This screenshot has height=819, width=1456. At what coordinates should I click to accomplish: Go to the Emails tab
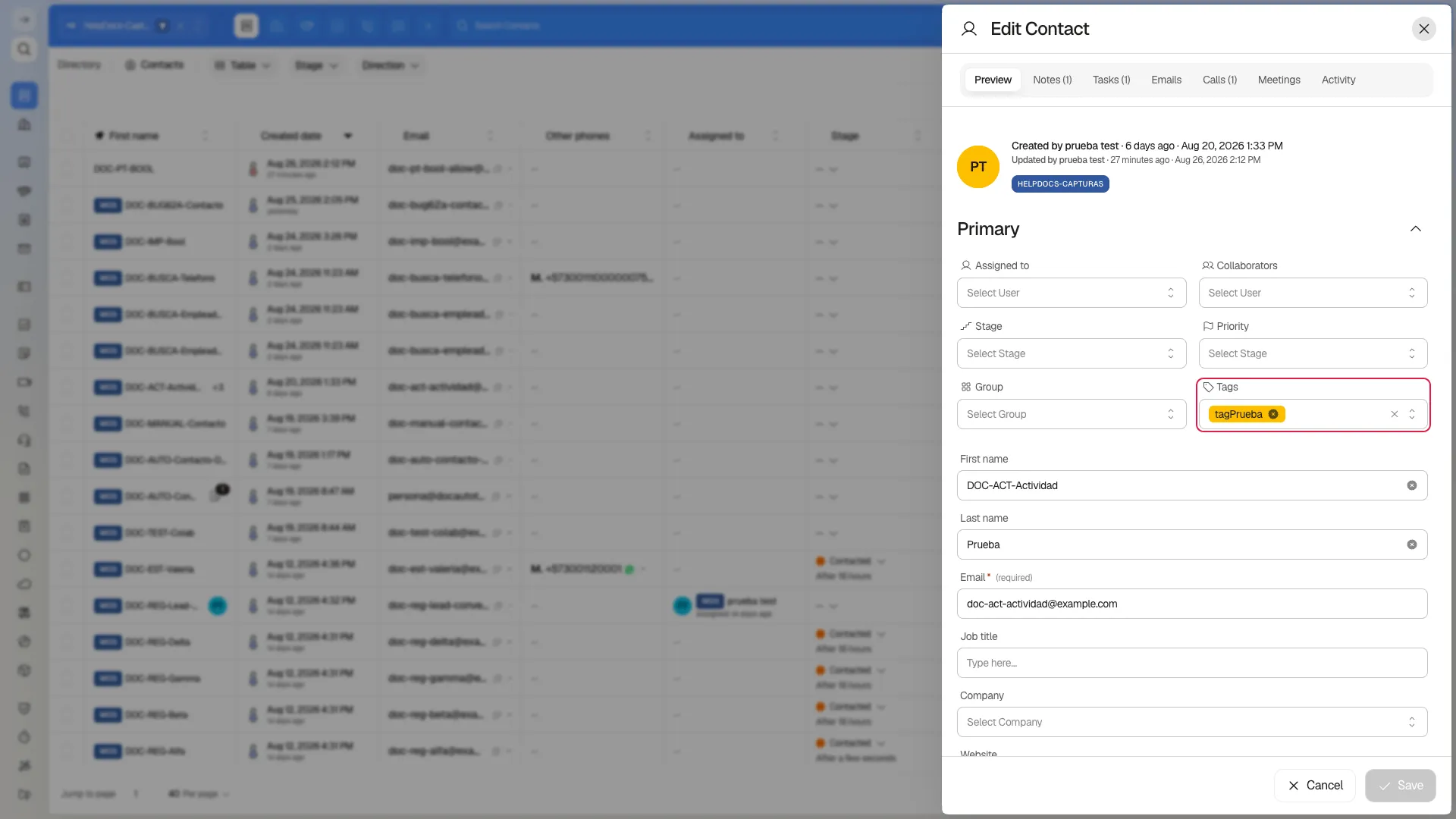(1166, 80)
